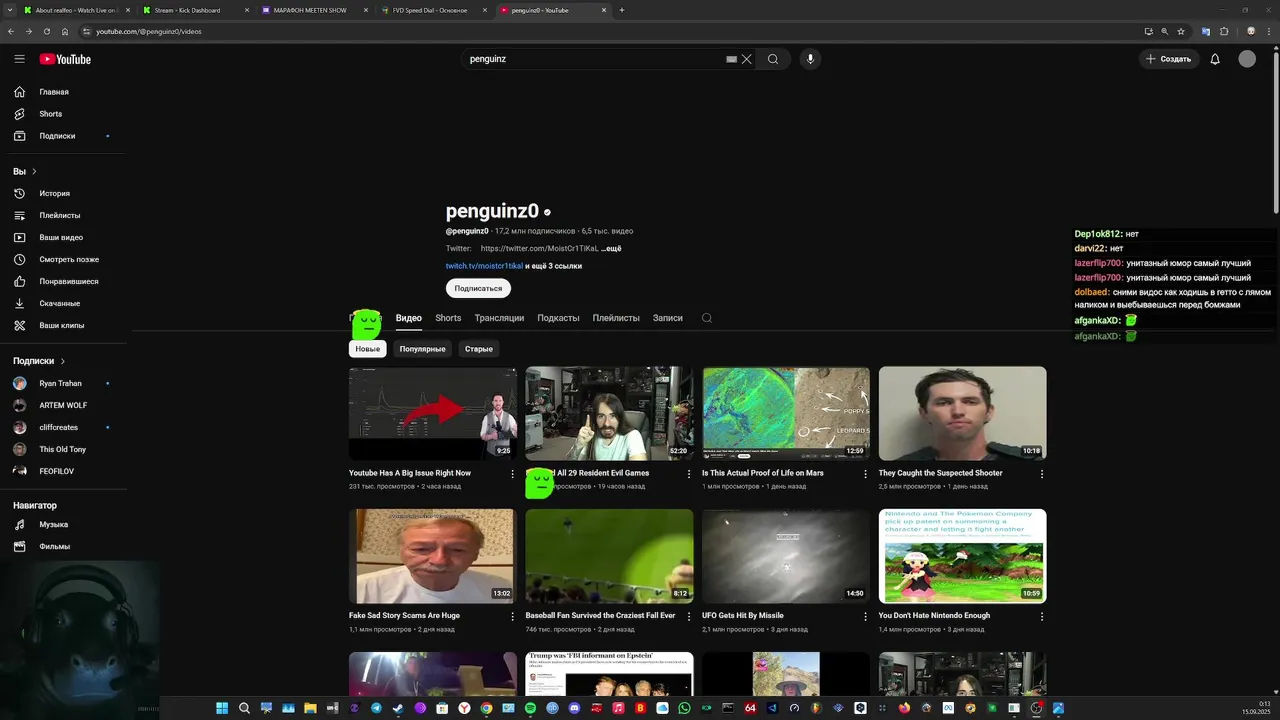
Task: Click the Подписаться button
Action: (x=478, y=288)
